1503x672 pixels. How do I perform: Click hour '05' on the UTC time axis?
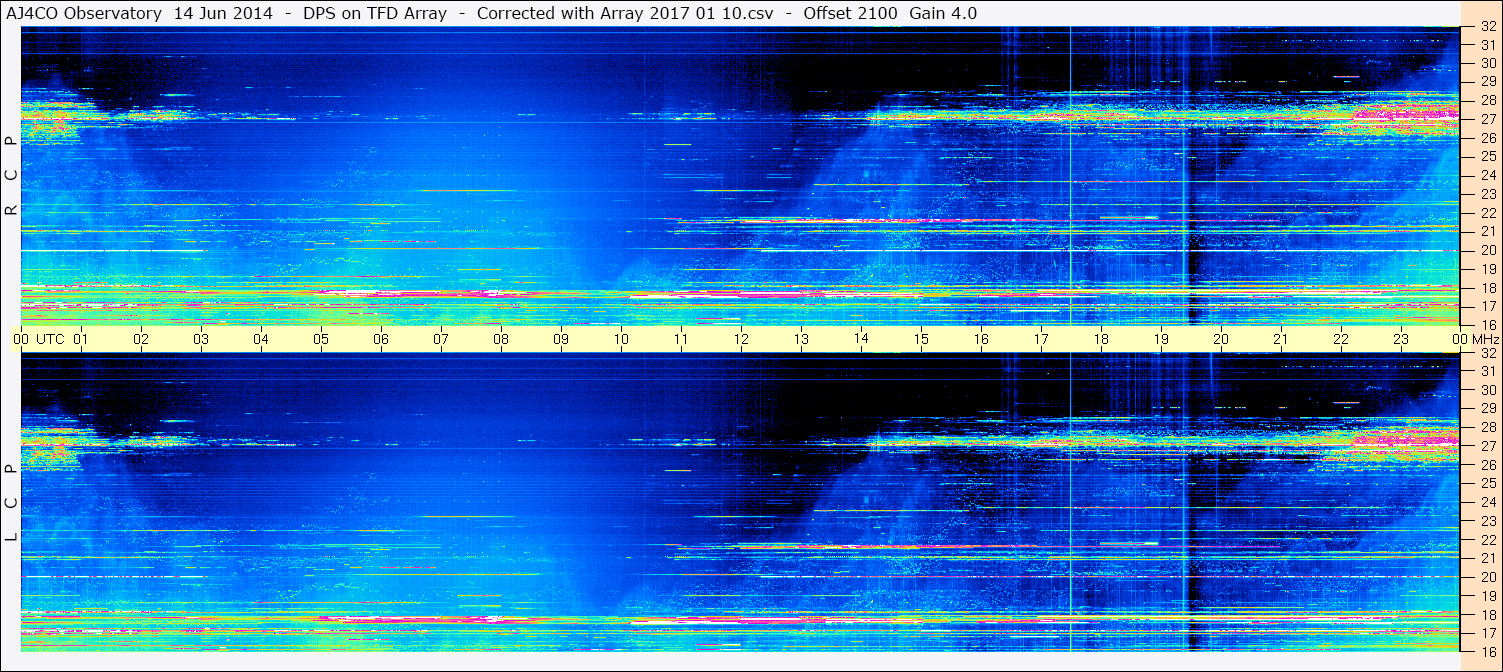(322, 339)
